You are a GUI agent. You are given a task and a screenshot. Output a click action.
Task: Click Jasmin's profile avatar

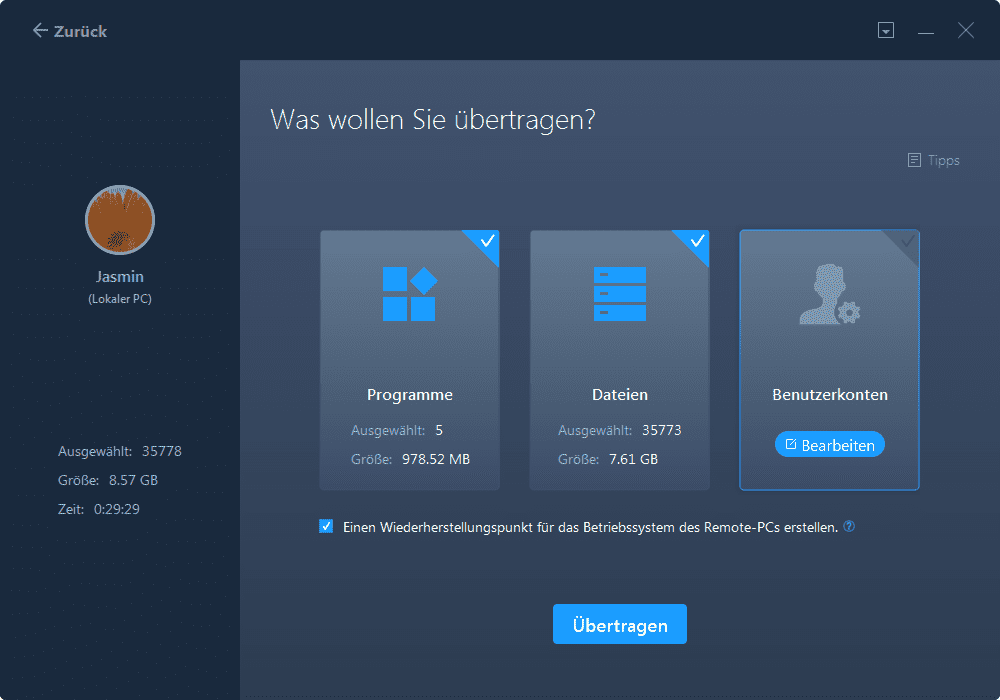(120, 220)
